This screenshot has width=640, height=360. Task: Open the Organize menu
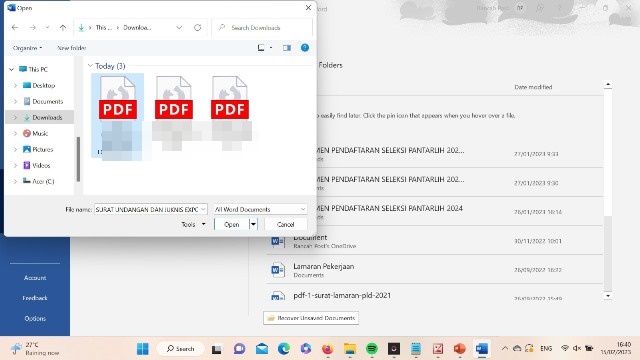click(x=27, y=48)
